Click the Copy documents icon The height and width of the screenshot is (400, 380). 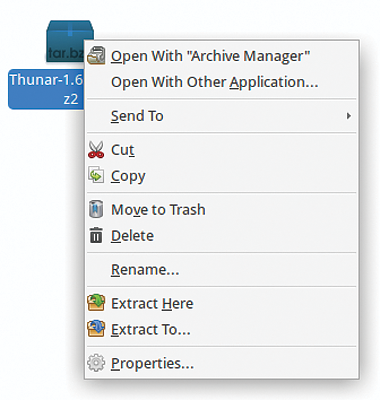(96, 175)
